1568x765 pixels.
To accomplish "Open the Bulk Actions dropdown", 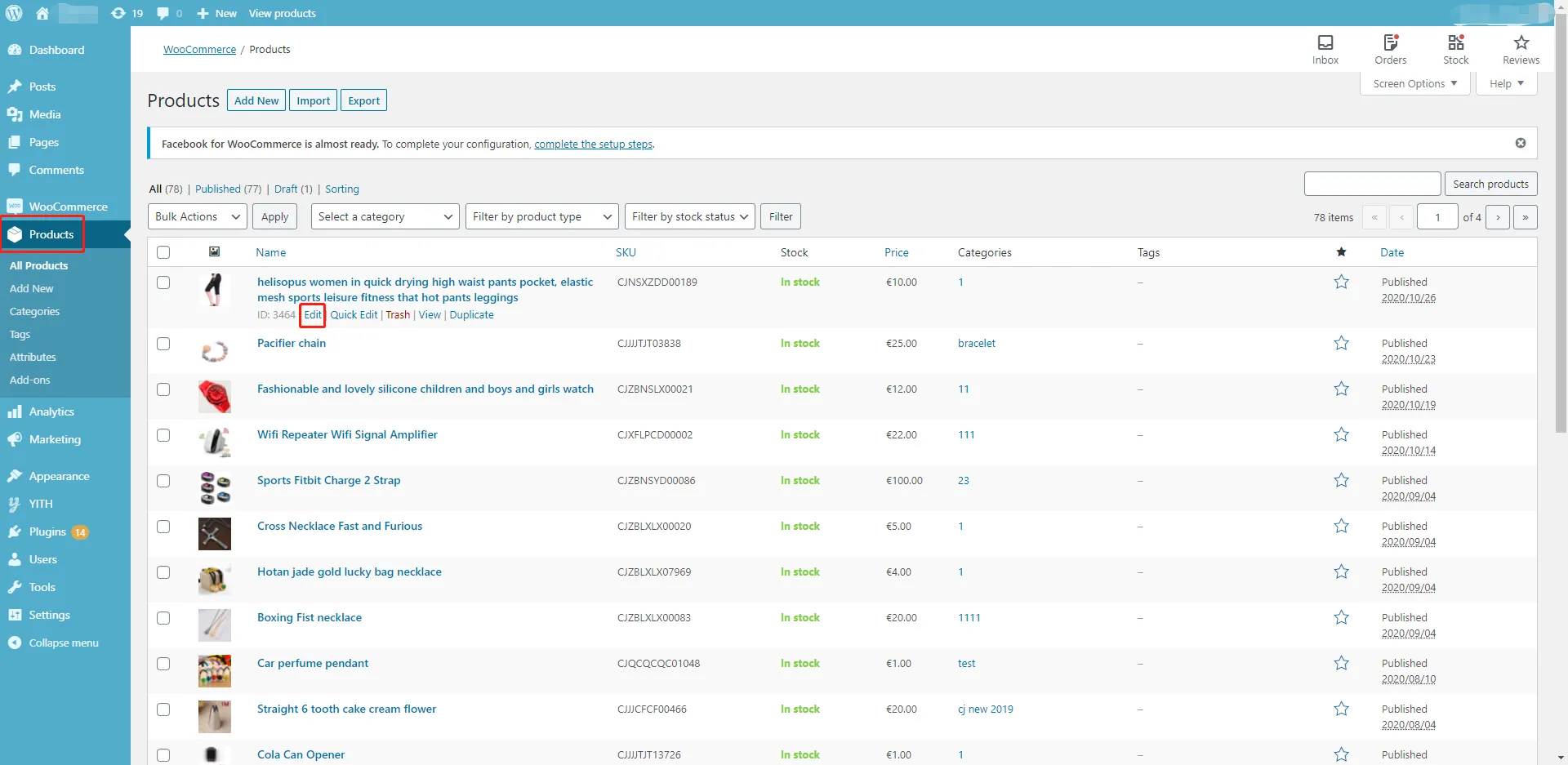I will click(x=197, y=216).
